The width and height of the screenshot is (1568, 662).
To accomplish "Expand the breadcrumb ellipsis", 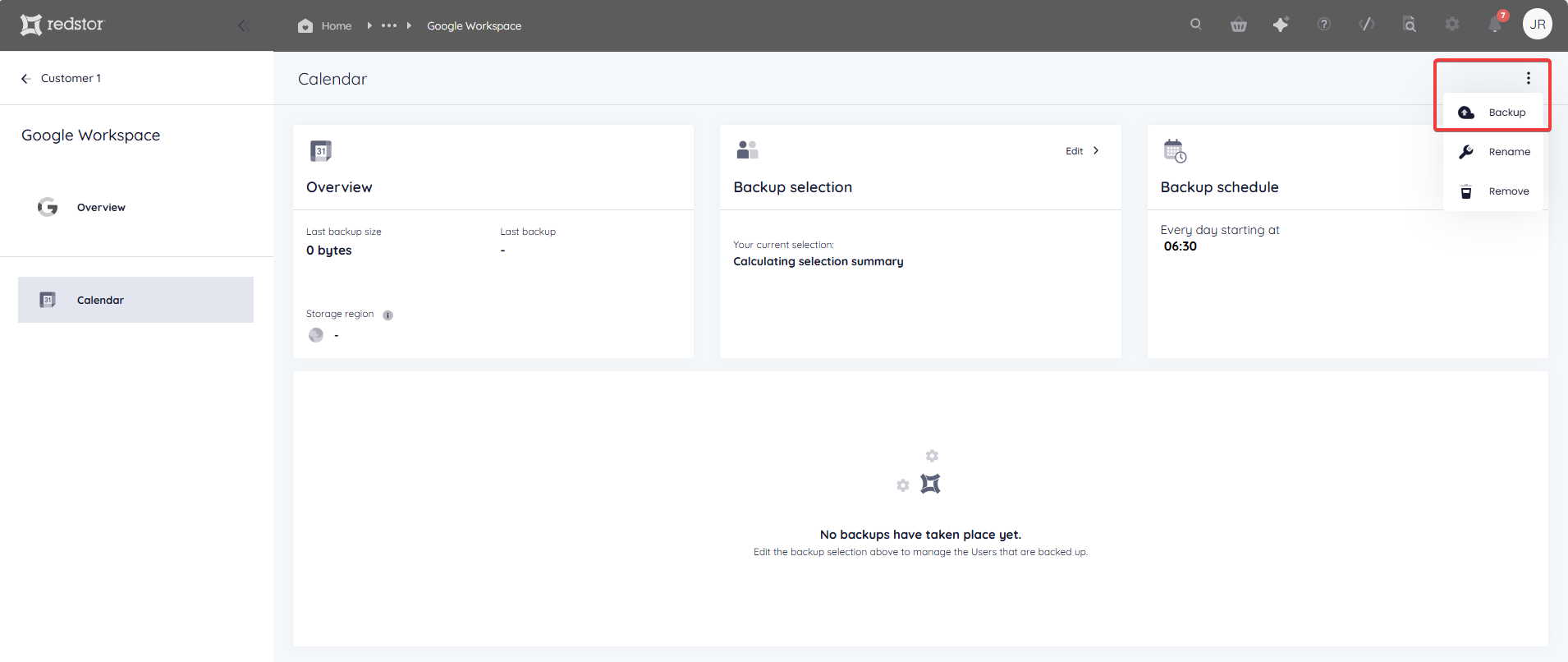I will [389, 25].
